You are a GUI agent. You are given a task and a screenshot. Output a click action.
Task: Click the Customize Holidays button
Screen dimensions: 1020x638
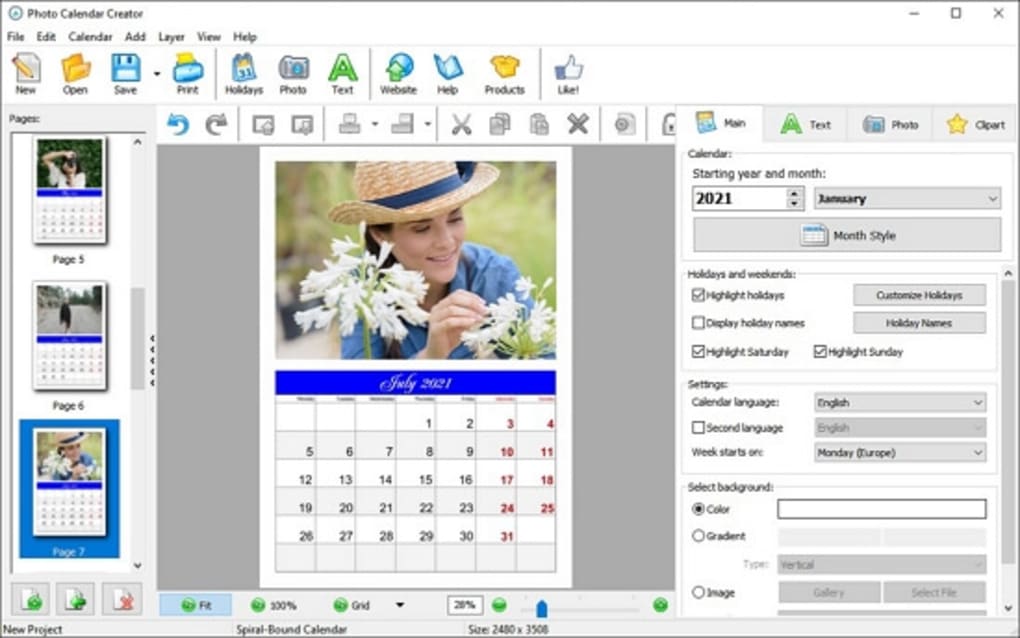(x=918, y=295)
